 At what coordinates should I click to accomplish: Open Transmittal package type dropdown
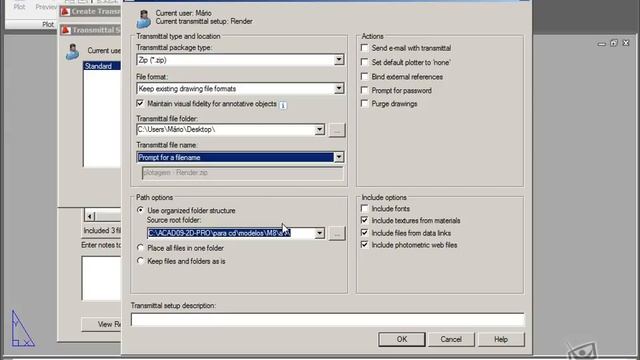pyautogui.click(x=339, y=60)
